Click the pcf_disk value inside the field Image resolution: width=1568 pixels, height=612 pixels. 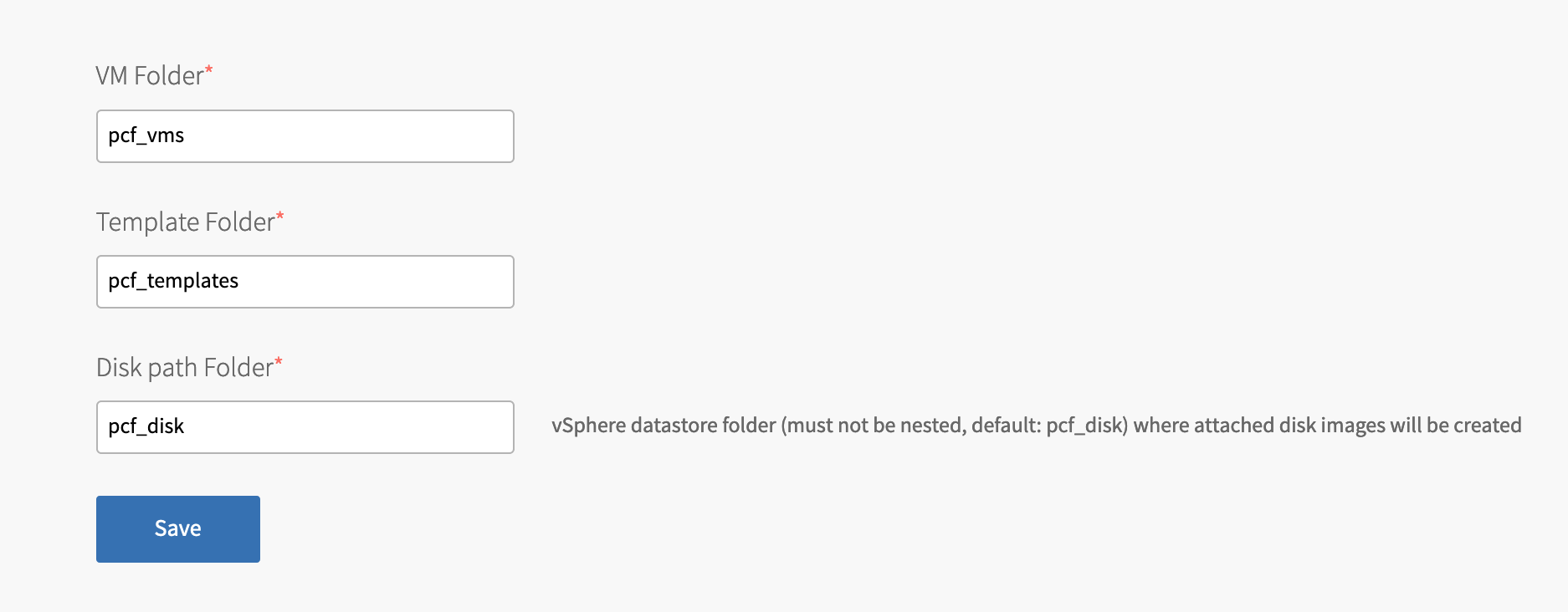[x=146, y=426]
